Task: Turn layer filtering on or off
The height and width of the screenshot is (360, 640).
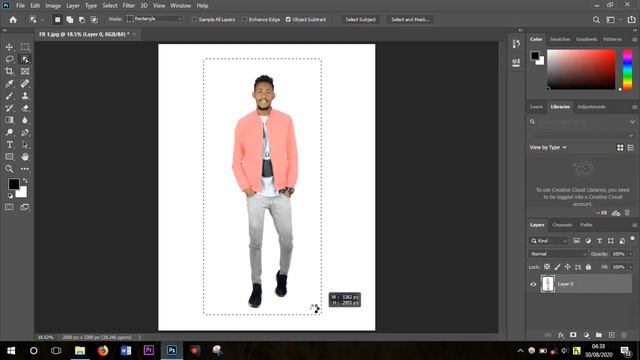Action: pos(632,238)
